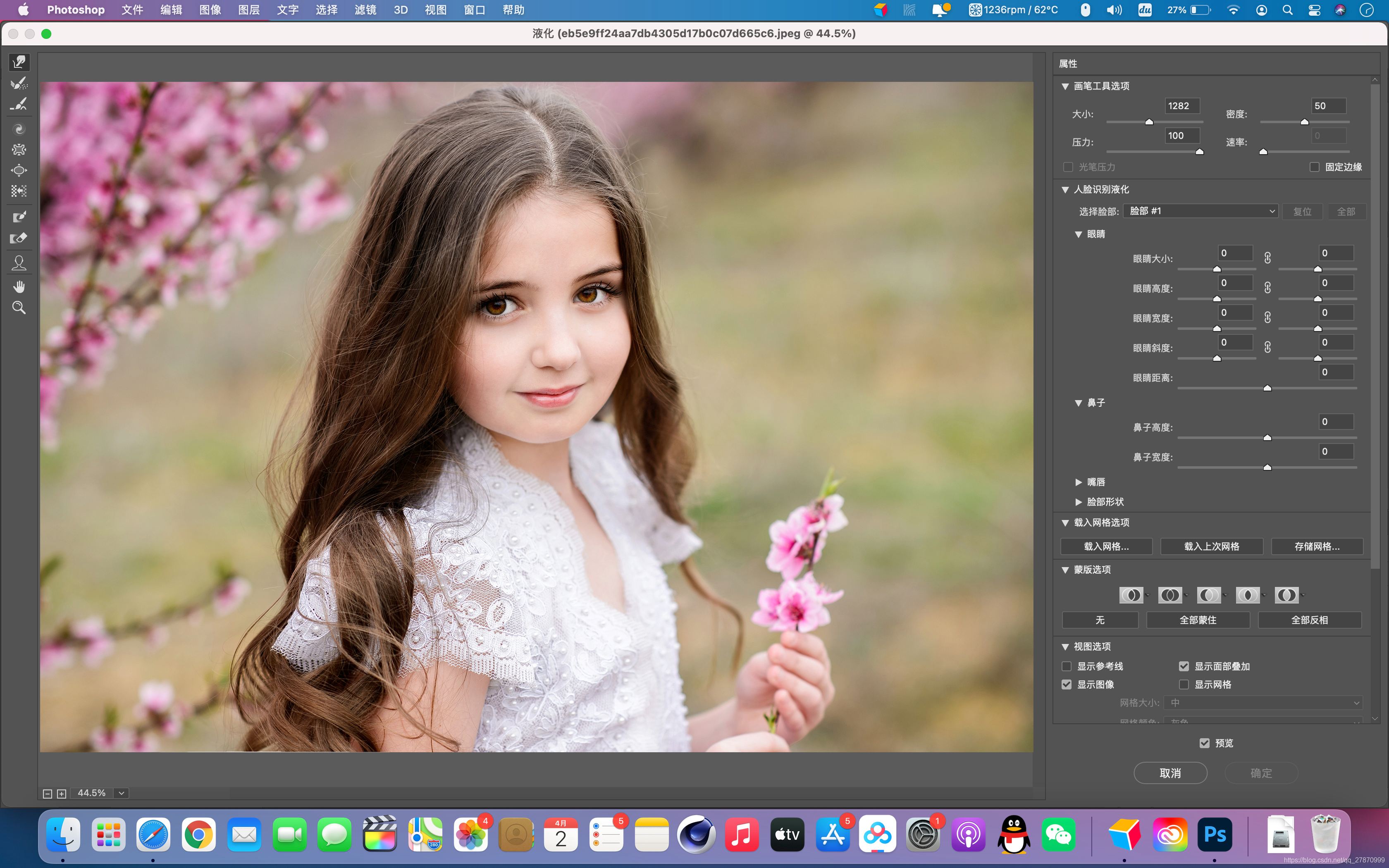Click the zoom in plus button
The image size is (1389, 868).
click(62, 793)
